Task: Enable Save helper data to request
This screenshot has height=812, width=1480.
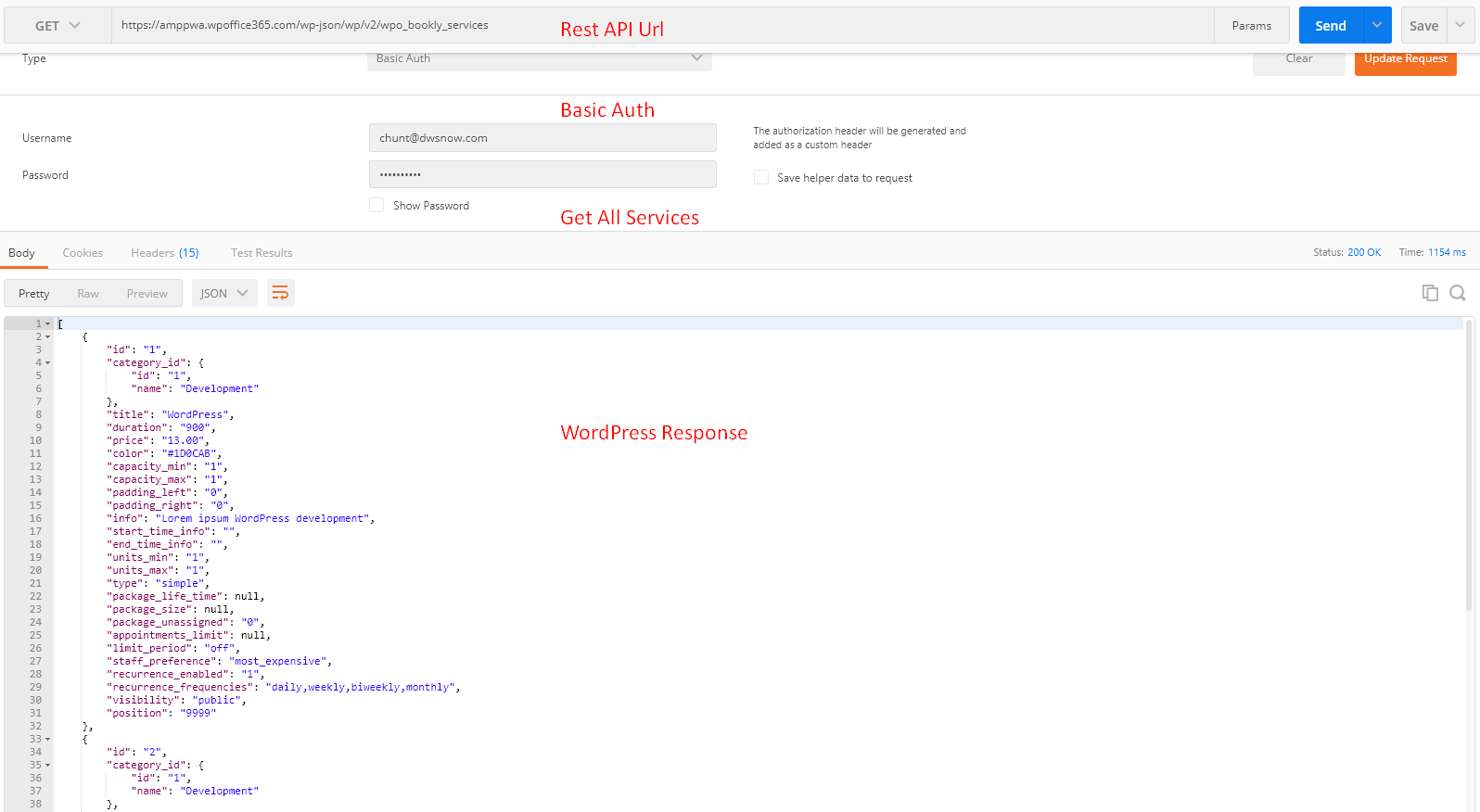Action: (761, 177)
